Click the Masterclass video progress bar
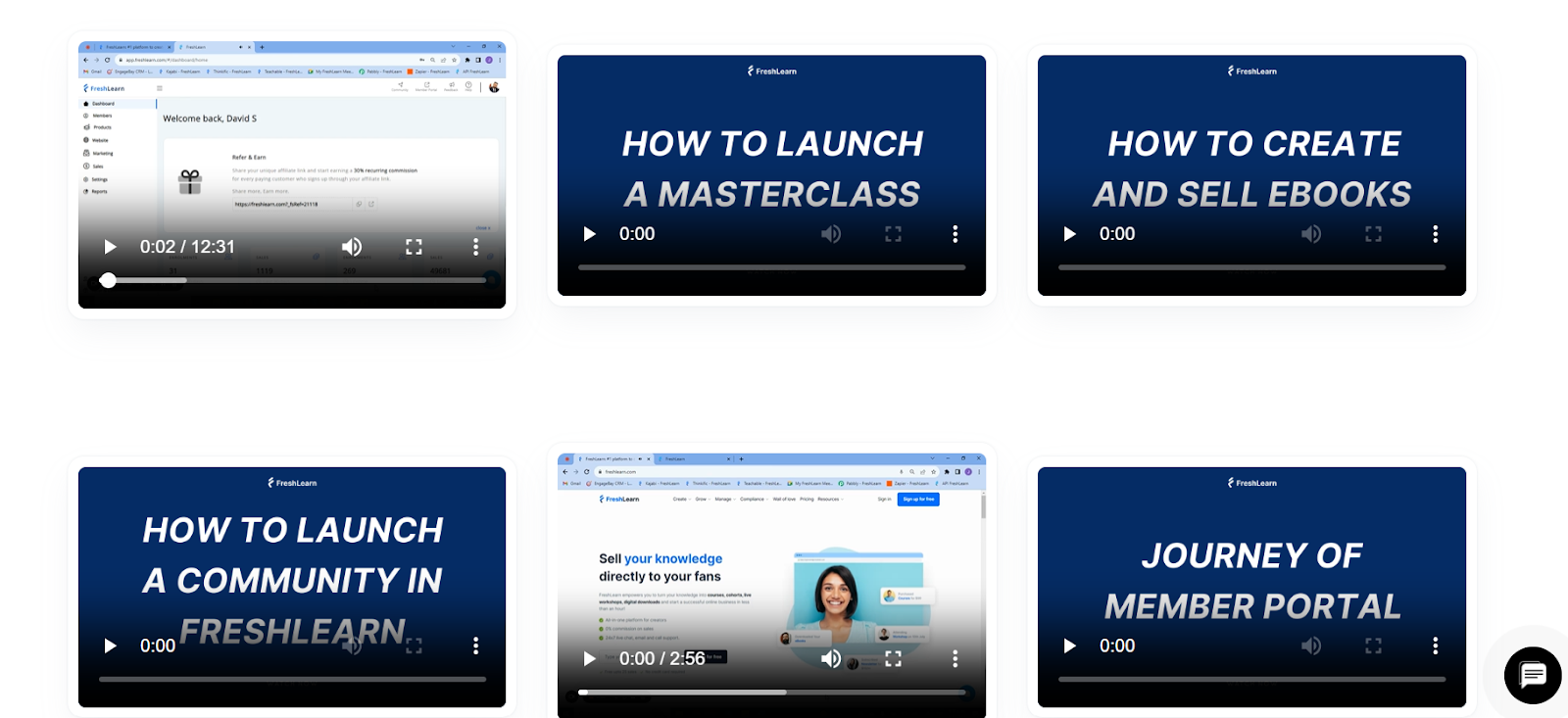 (771, 266)
